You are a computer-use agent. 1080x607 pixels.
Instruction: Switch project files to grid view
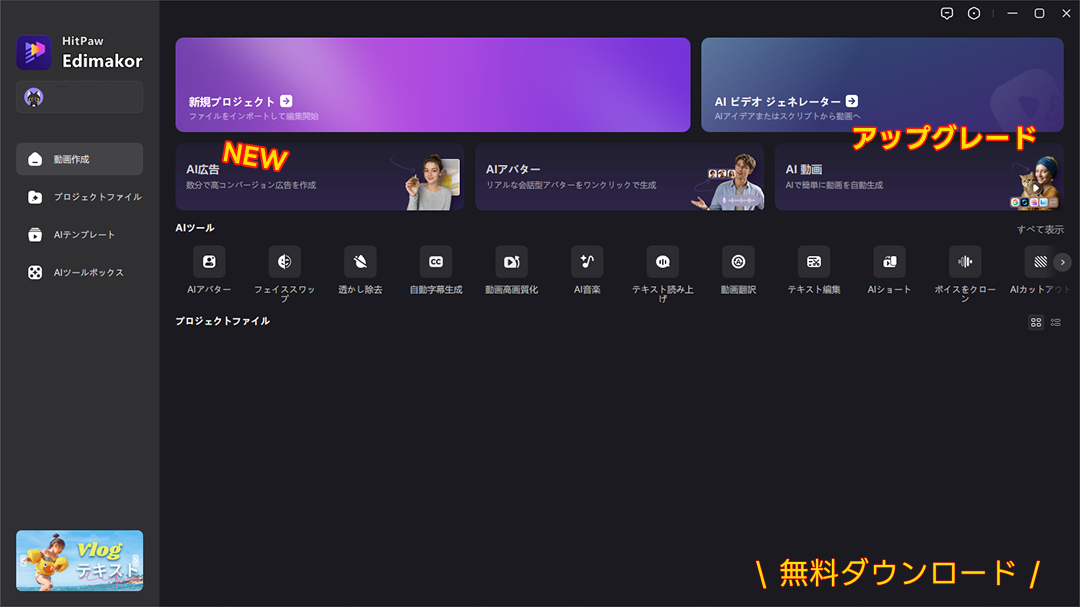click(1036, 322)
